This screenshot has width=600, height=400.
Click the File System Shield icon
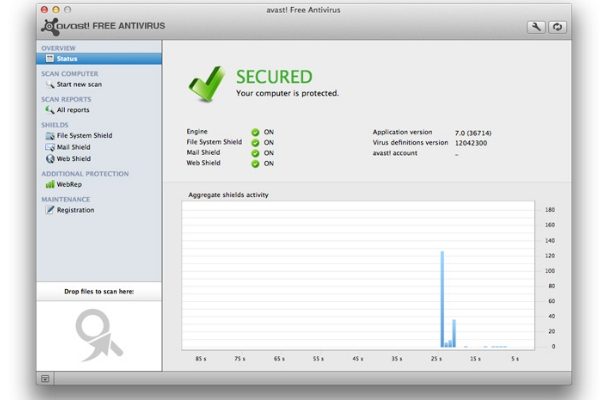49,135
